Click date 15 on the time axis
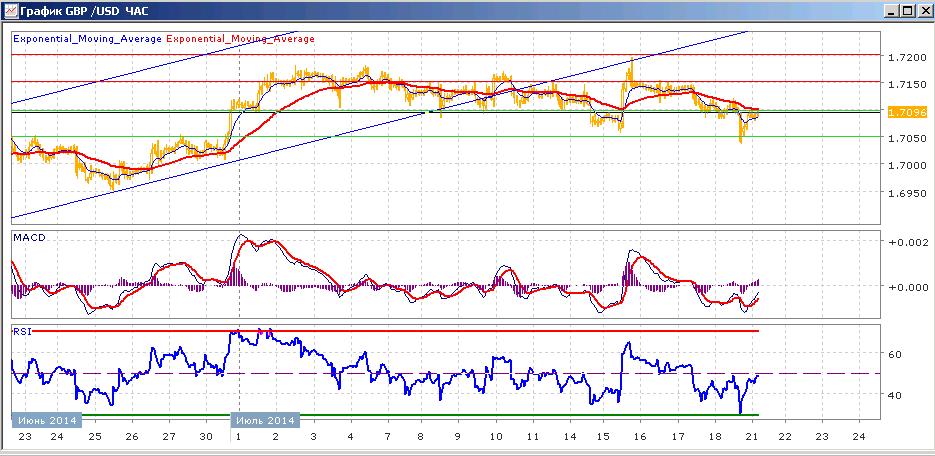 pyautogui.click(x=603, y=436)
